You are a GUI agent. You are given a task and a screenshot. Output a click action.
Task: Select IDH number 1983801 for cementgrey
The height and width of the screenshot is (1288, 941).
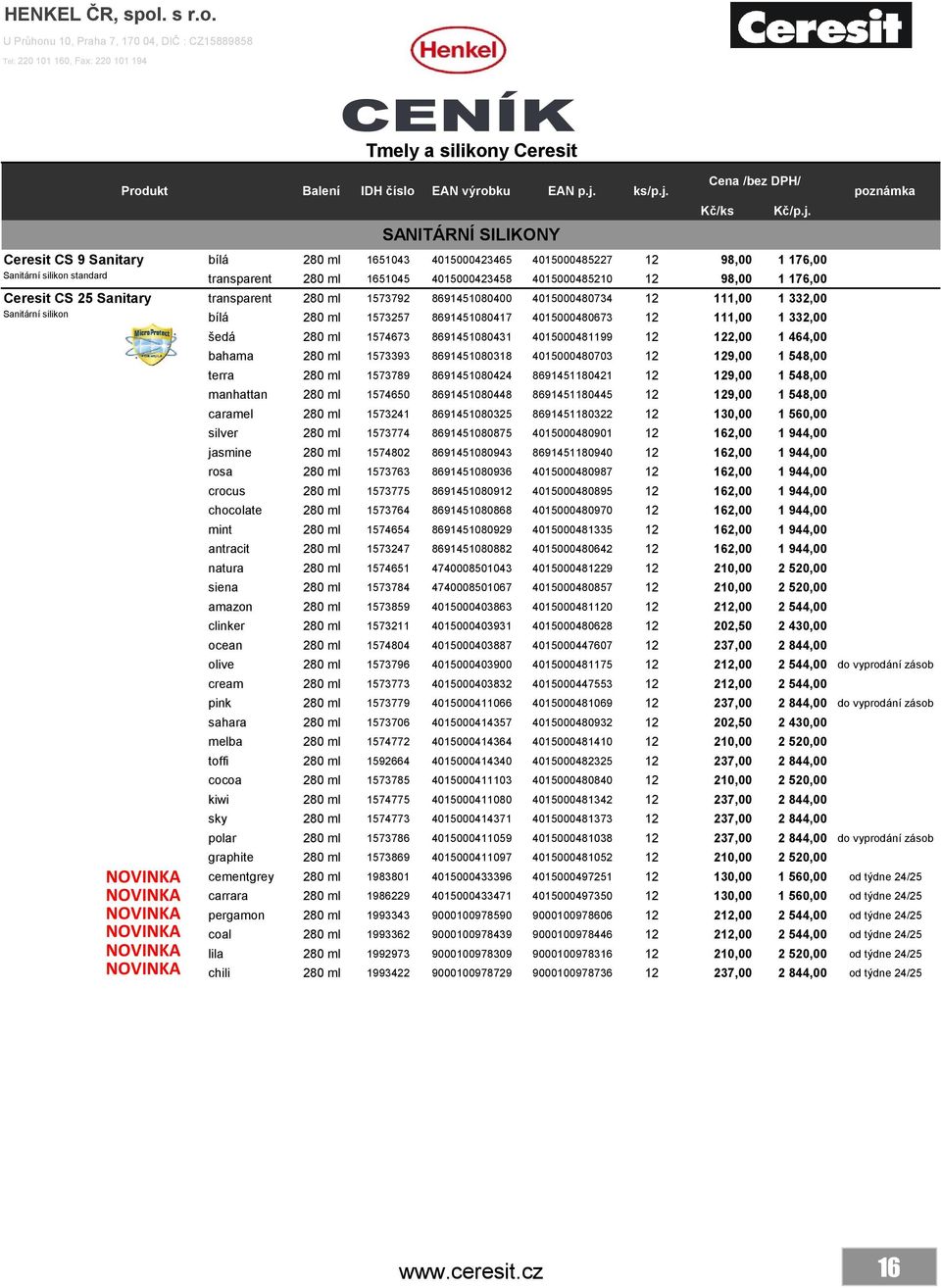point(388,876)
